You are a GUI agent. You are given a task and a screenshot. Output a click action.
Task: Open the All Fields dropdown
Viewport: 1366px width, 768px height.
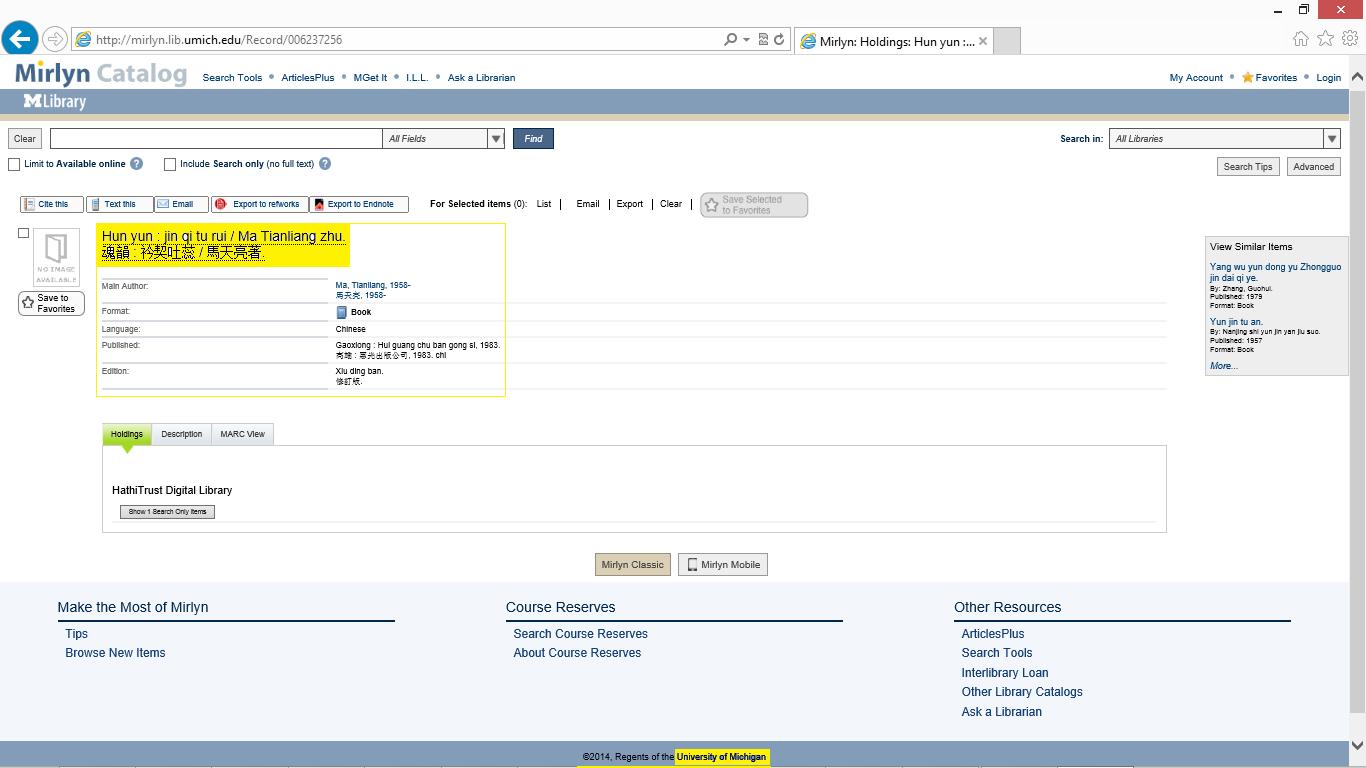[x=496, y=139]
